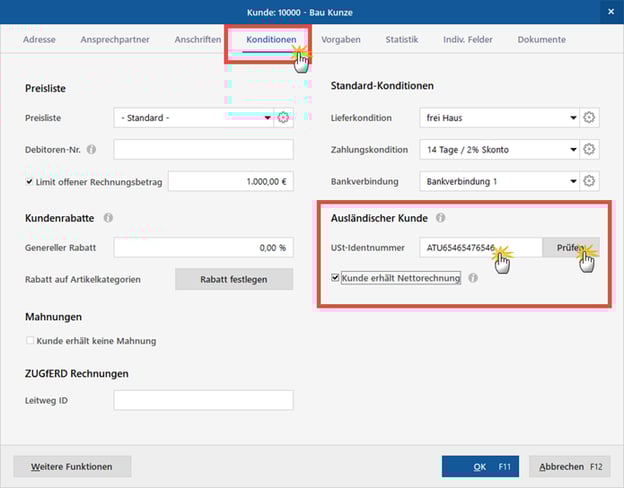The height and width of the screenshot is (488, 624).
Task: Open Lieferkondition frei Haus dropdown
Action: tap(573, 118)
